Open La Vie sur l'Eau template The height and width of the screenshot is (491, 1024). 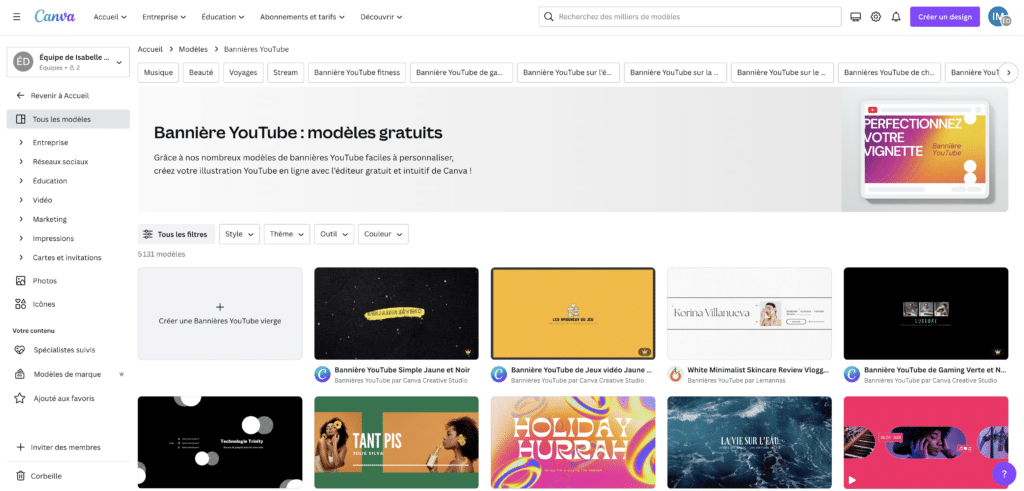pyautogui.click(x=749, y=442)
